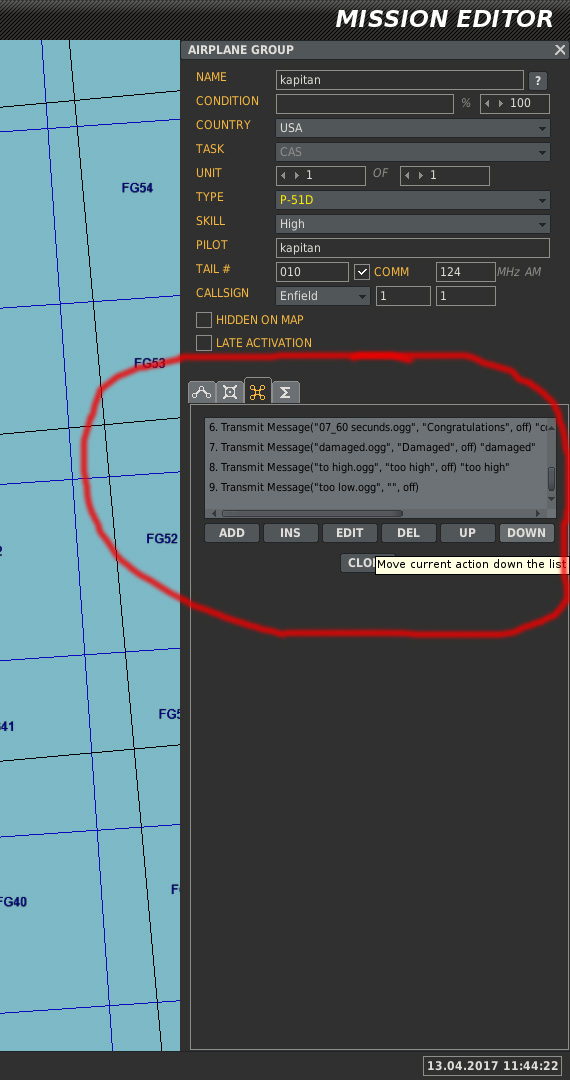This screenshot has width=570, height=1080.
Task: Open the COUNTRY dropdown showing USA
Action: tap(413, 128)
